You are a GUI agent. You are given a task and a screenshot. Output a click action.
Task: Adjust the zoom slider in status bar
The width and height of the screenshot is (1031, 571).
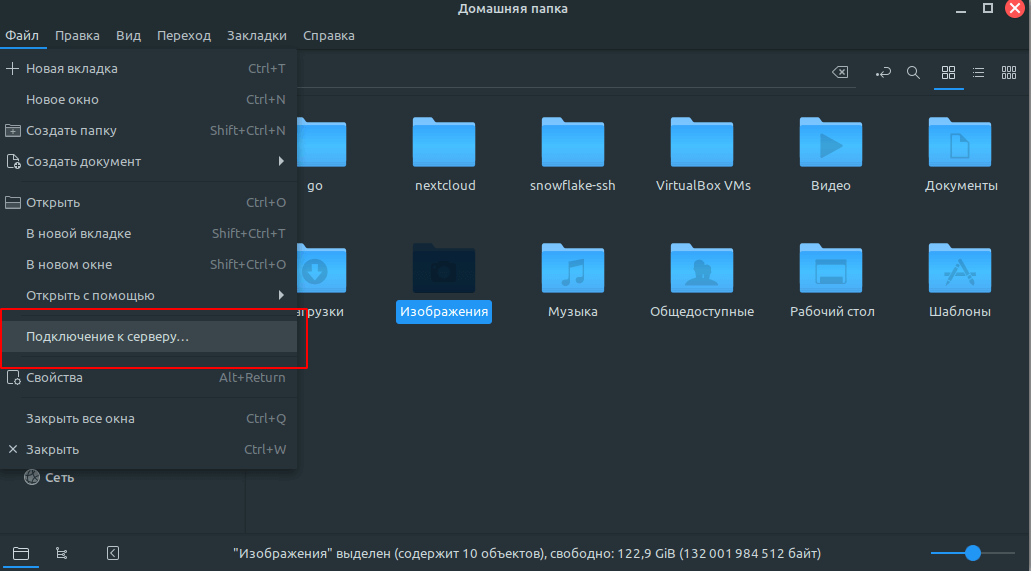point(972,553)
